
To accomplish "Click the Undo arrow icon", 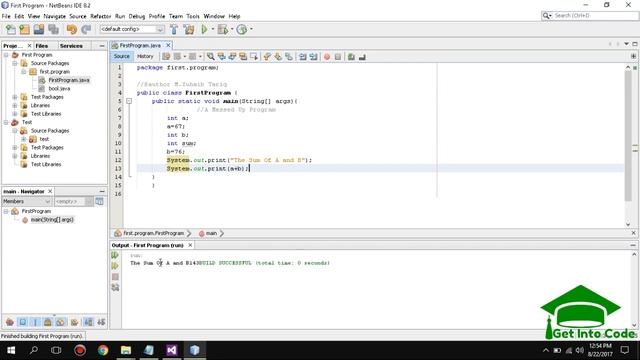I will 71,29.
